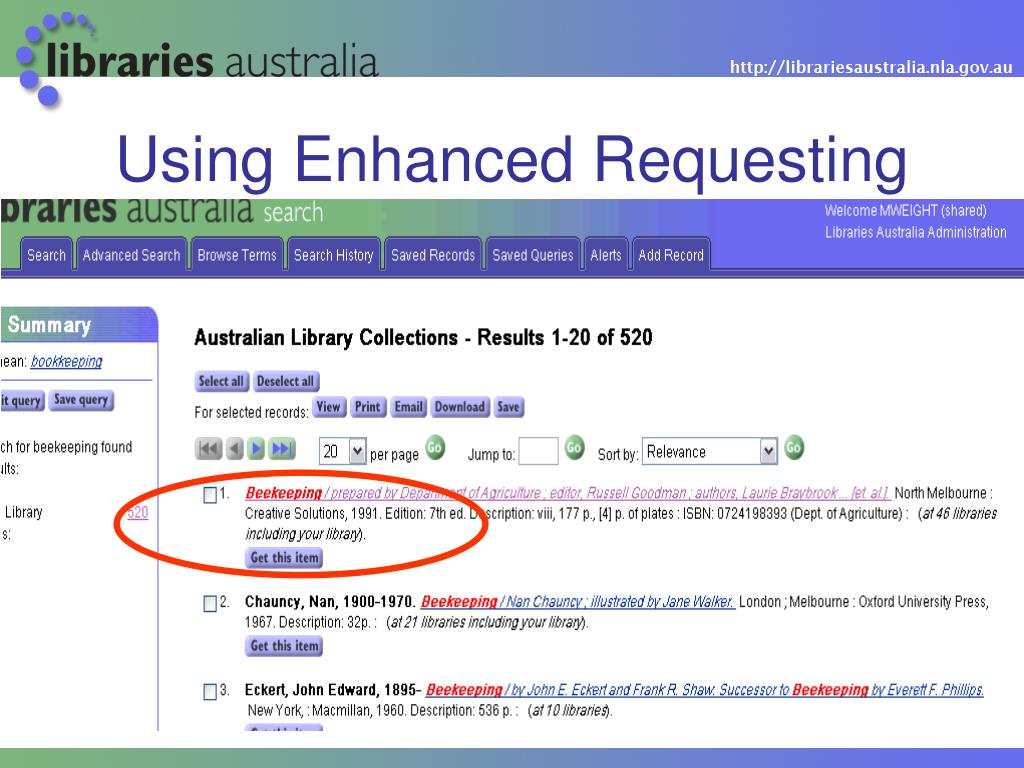Viewport: 1024px width, 768px height.
Task: Open the Browse Terms tab
Action: [x=237, y=255]
